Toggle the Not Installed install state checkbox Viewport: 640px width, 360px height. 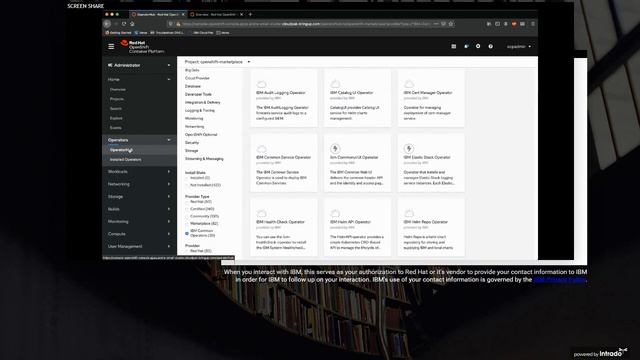tap(187, 185)
